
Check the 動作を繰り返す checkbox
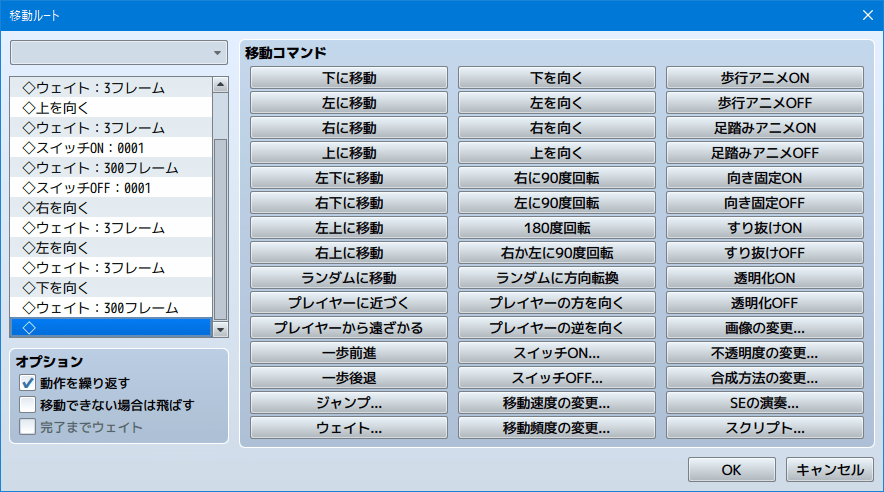coord(28,383)
